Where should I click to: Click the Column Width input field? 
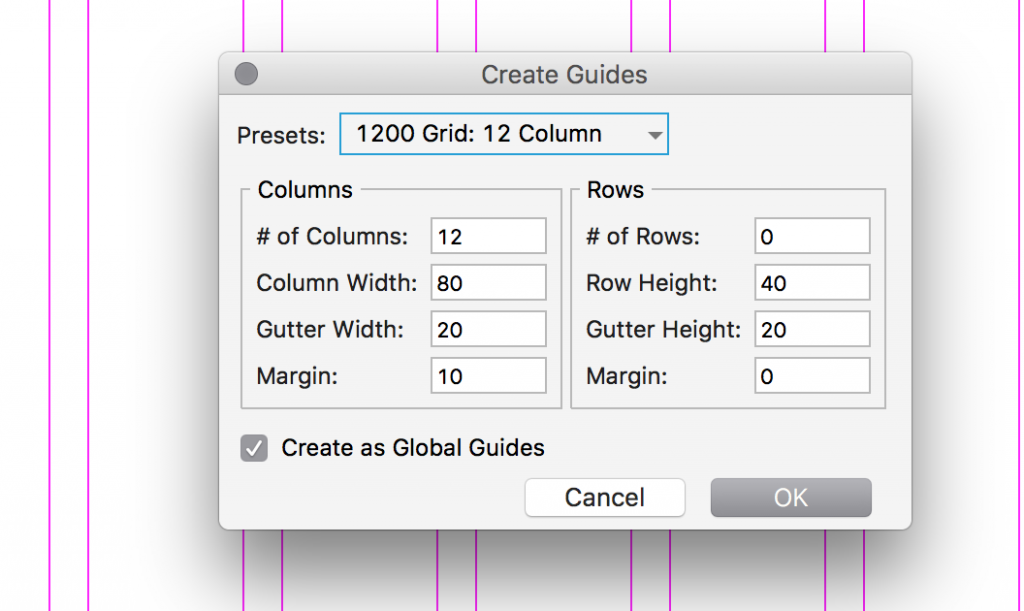click(489, 283)
